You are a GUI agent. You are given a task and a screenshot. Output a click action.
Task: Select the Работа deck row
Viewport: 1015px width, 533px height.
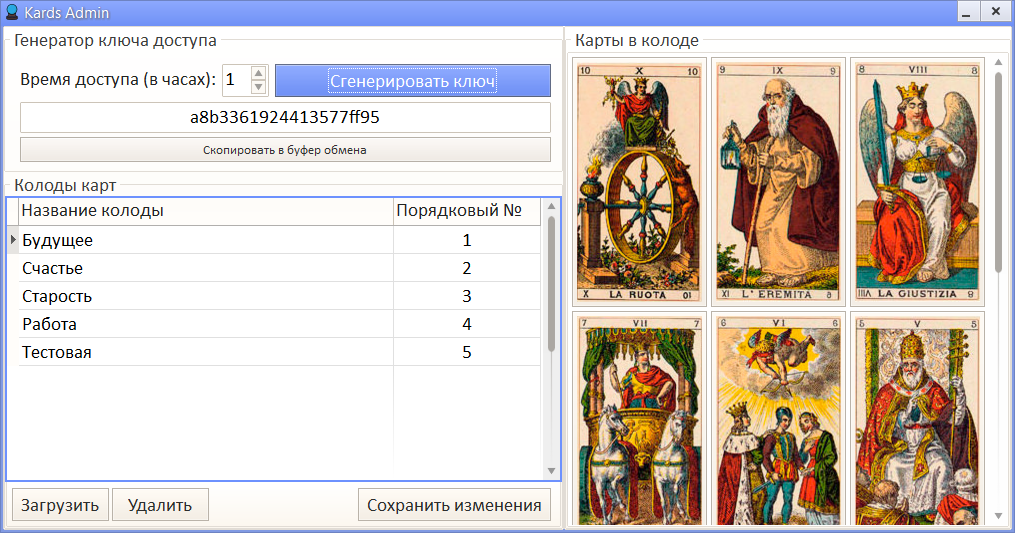(280, 324)
